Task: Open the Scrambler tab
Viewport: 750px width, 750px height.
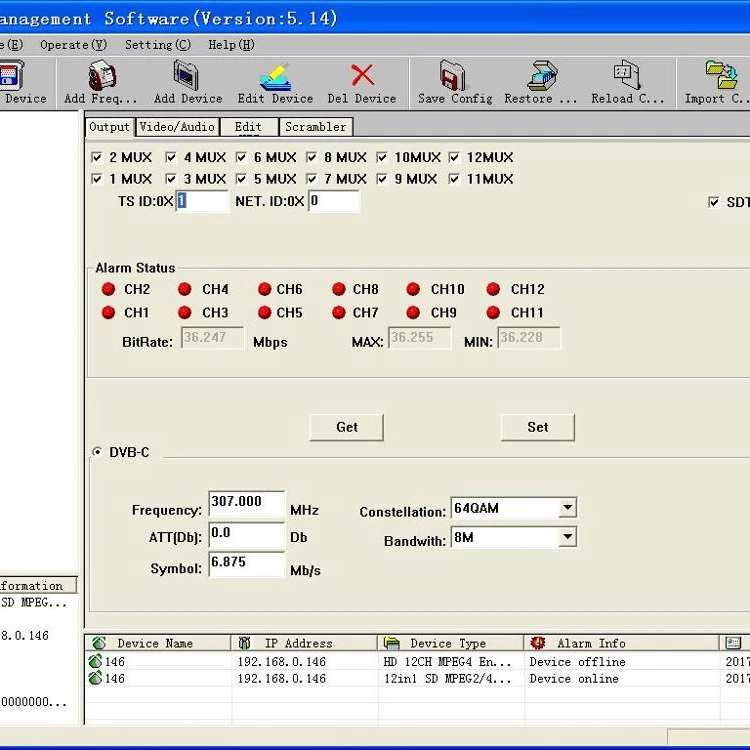Action: (315, 127)
